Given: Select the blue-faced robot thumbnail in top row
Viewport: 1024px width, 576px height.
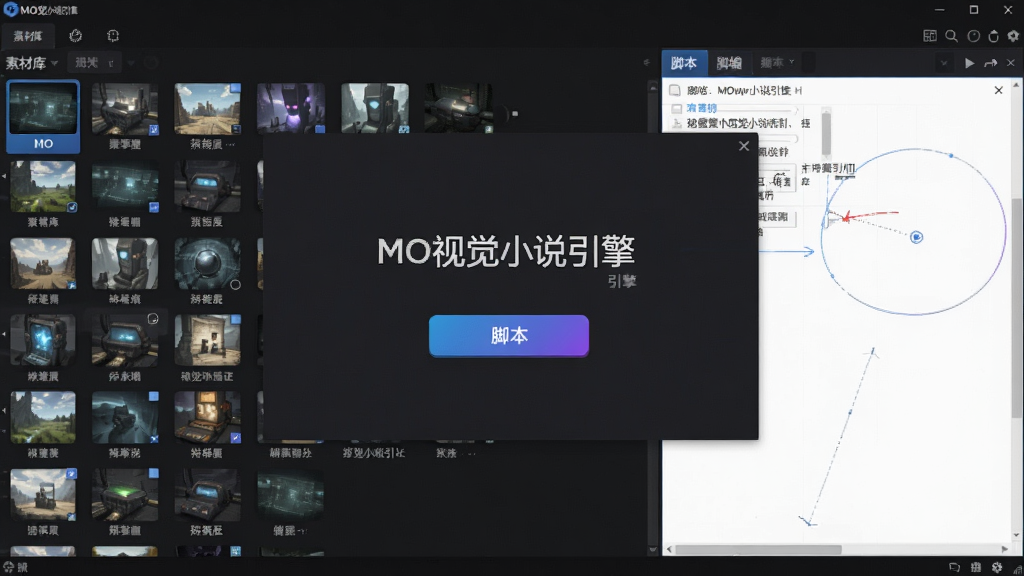Looking at the screenshot, I should pyautogui.click(x=375, y=109).
